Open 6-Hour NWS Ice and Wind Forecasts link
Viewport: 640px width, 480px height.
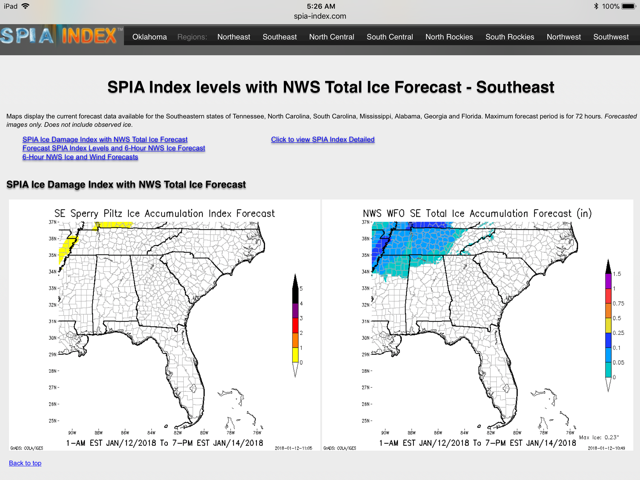(80, 157)
